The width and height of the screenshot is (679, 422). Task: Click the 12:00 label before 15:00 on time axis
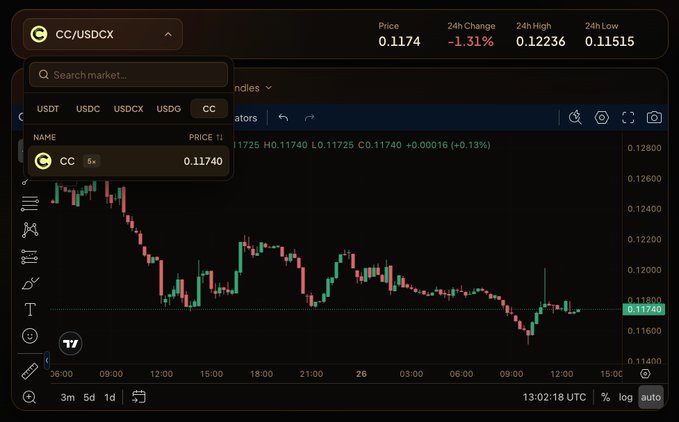162,374
